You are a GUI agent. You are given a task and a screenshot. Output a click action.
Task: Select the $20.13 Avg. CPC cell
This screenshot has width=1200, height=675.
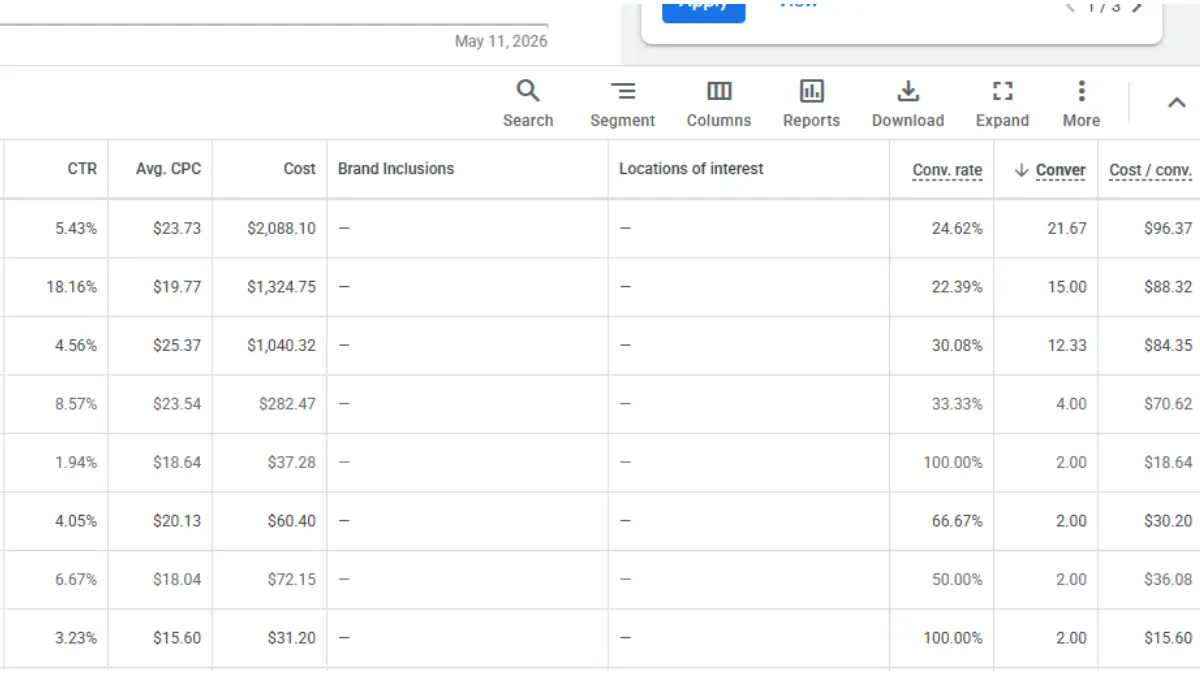[177, 521]
